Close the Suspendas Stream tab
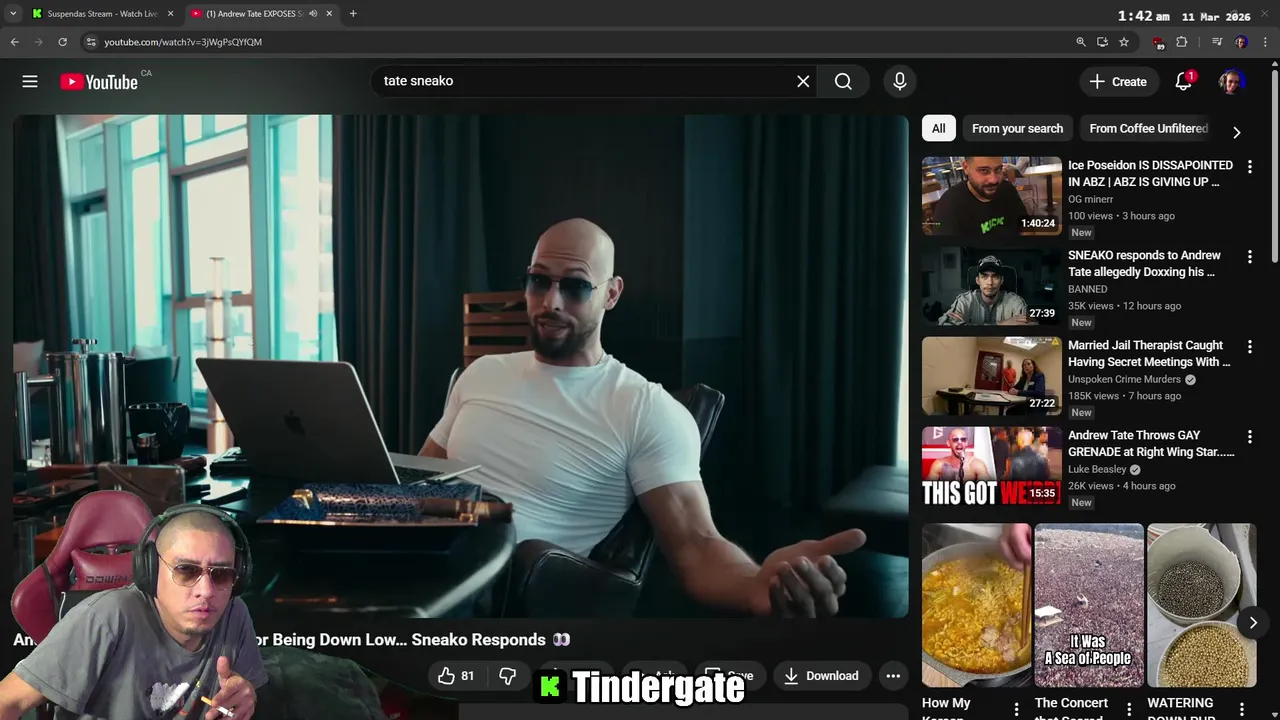1280x720 pixels. [x=170, y=14]
